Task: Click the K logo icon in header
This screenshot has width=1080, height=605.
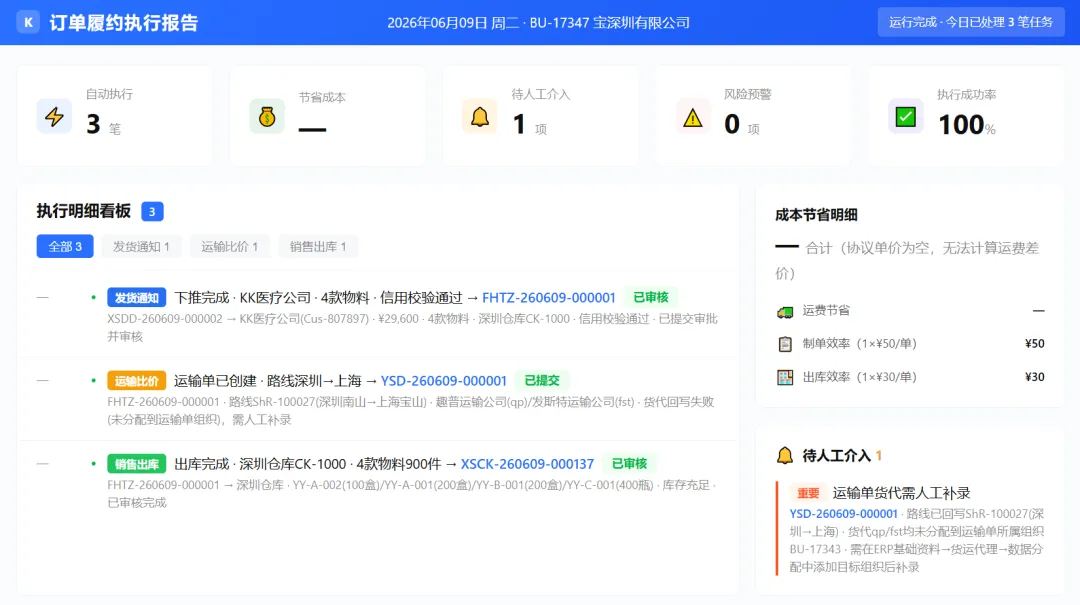Action: (28, 22)
